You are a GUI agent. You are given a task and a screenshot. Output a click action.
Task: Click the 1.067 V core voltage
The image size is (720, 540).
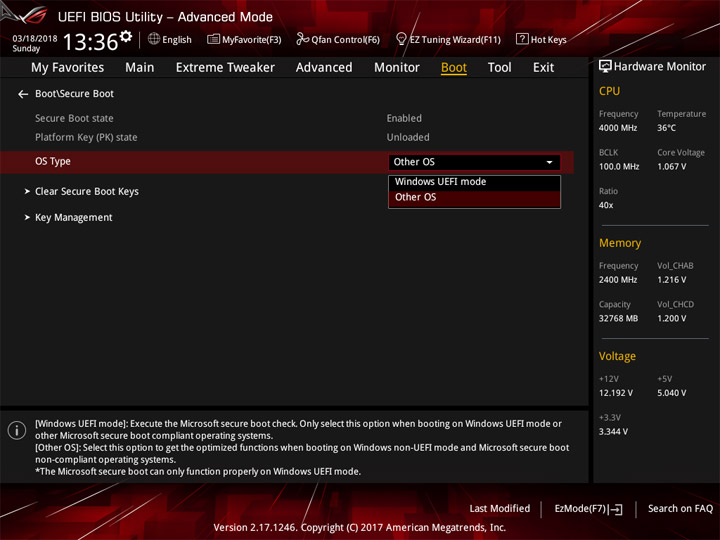[x=671, y=167]
